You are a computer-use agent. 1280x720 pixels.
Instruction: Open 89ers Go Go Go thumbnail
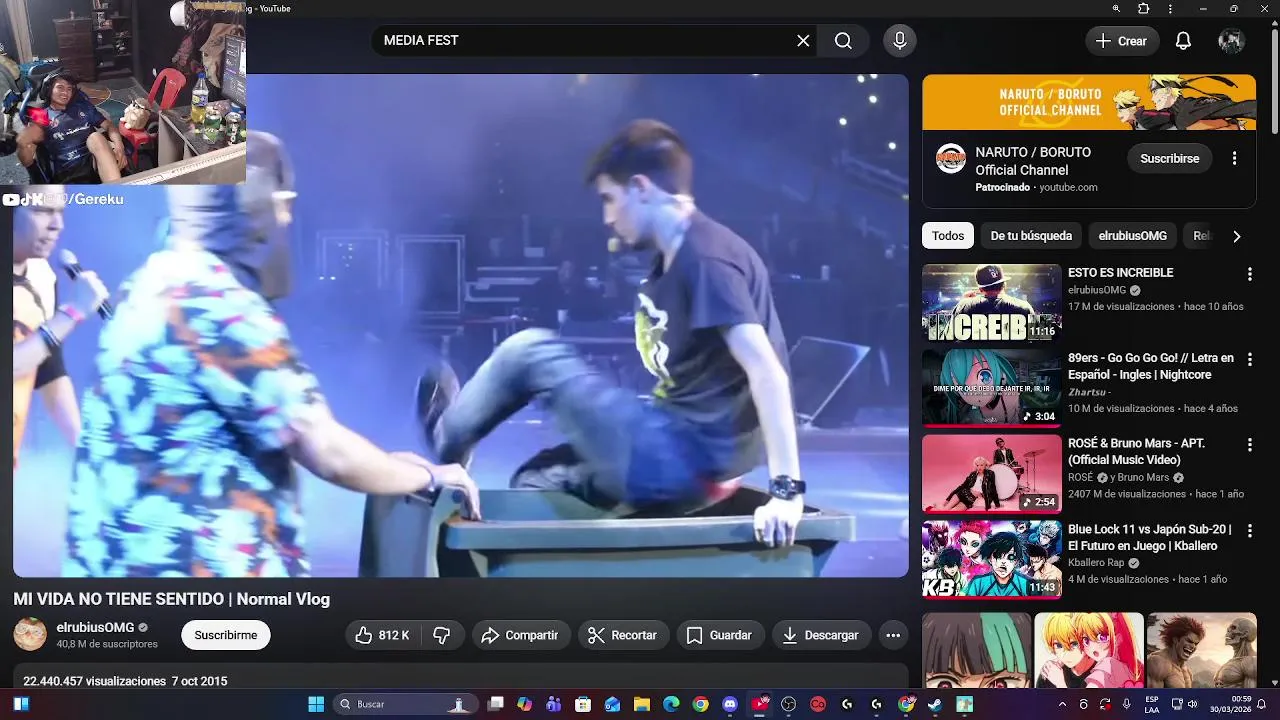pyautogui.click(x=991, y=388)
